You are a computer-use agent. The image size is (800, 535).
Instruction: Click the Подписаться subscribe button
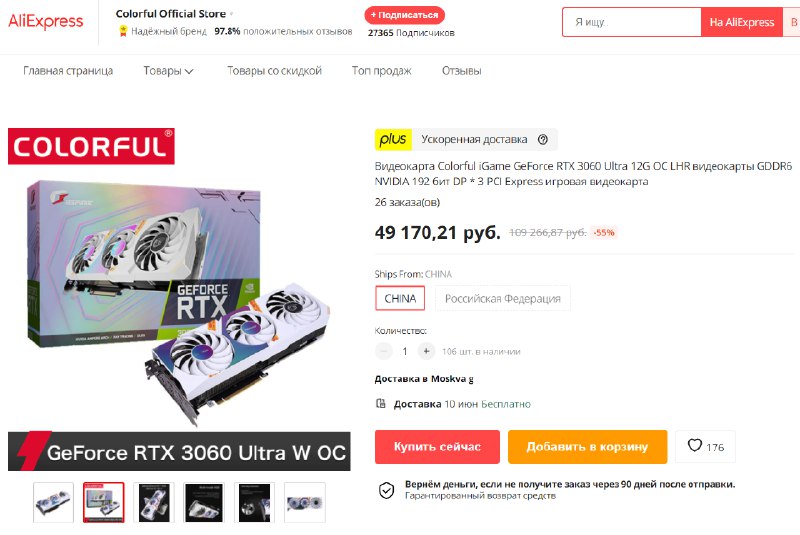pos(405,15)
